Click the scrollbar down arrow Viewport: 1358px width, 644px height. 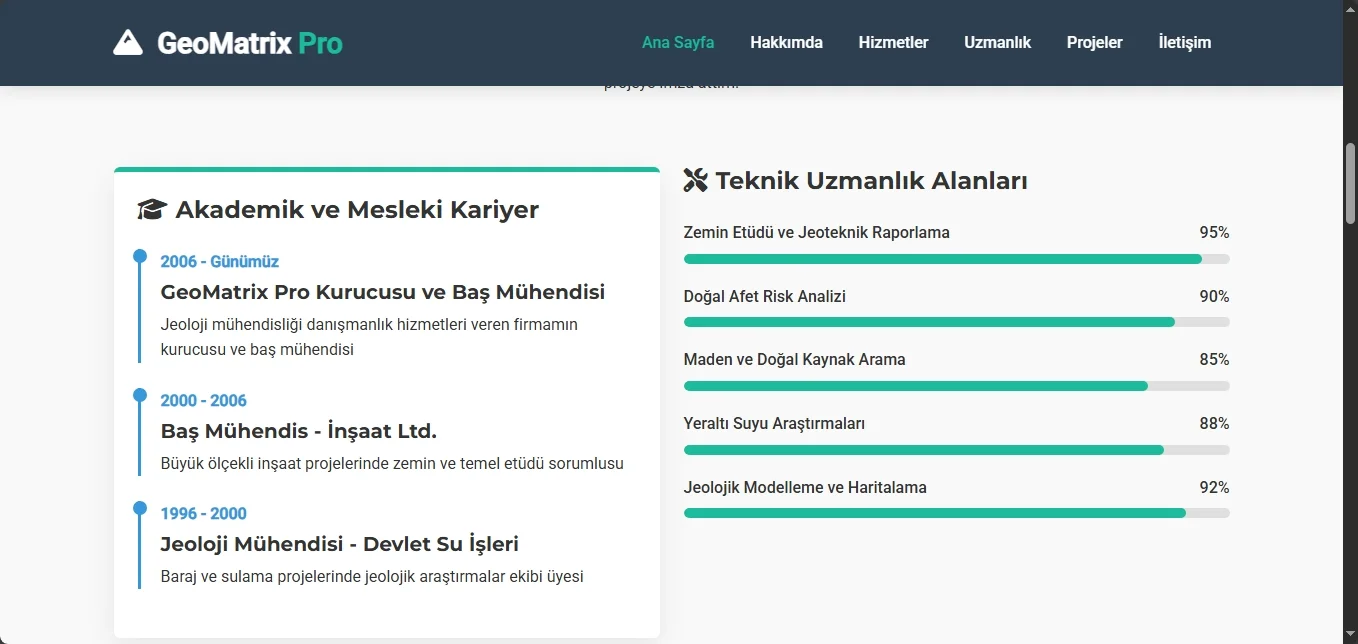coord(1350,636)
